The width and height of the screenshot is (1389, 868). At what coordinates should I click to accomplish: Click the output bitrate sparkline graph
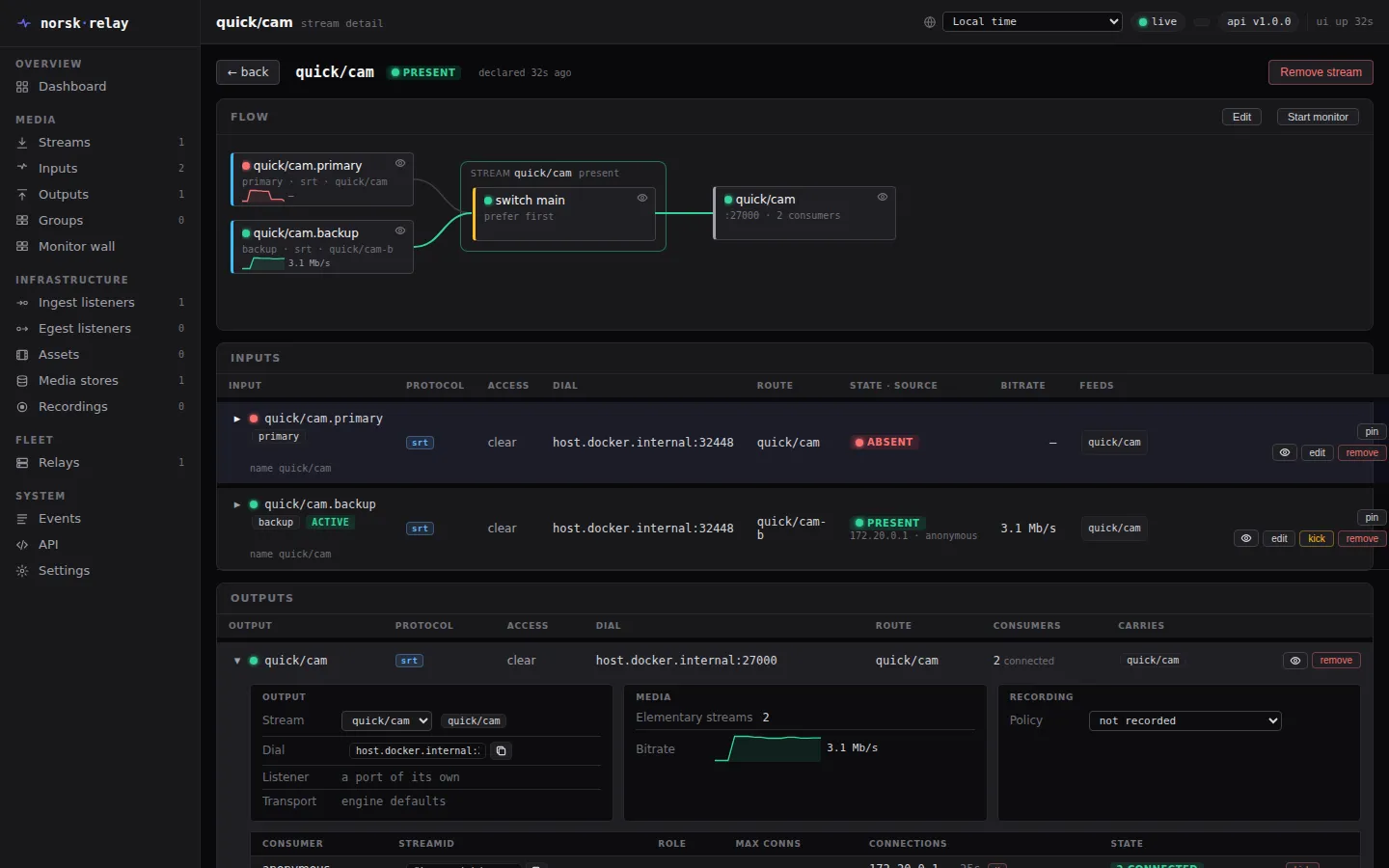coord(768,748)
